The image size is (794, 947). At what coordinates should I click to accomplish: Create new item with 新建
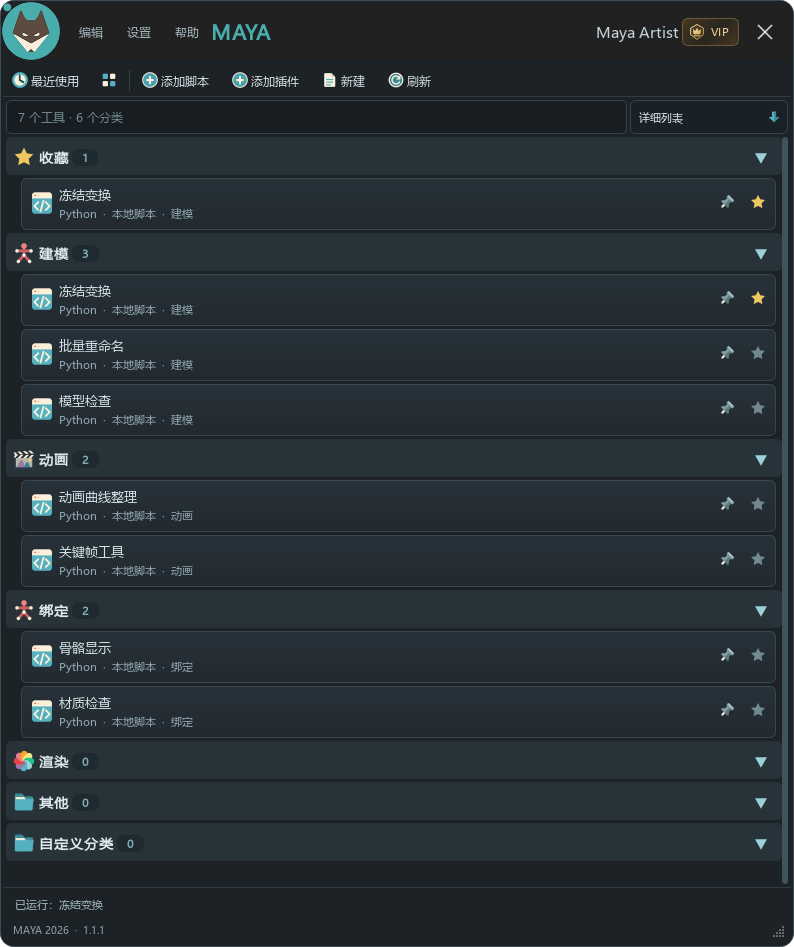(x=344, y=81)
